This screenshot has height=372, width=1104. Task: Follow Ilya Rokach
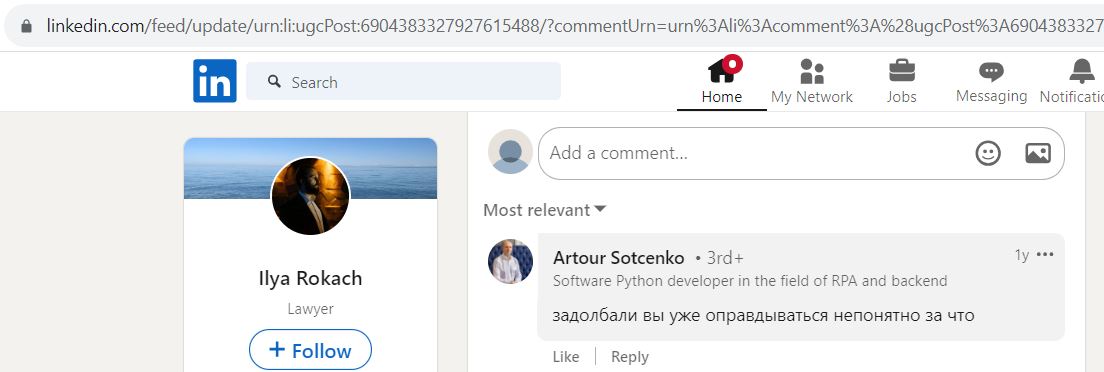[310, 349]
